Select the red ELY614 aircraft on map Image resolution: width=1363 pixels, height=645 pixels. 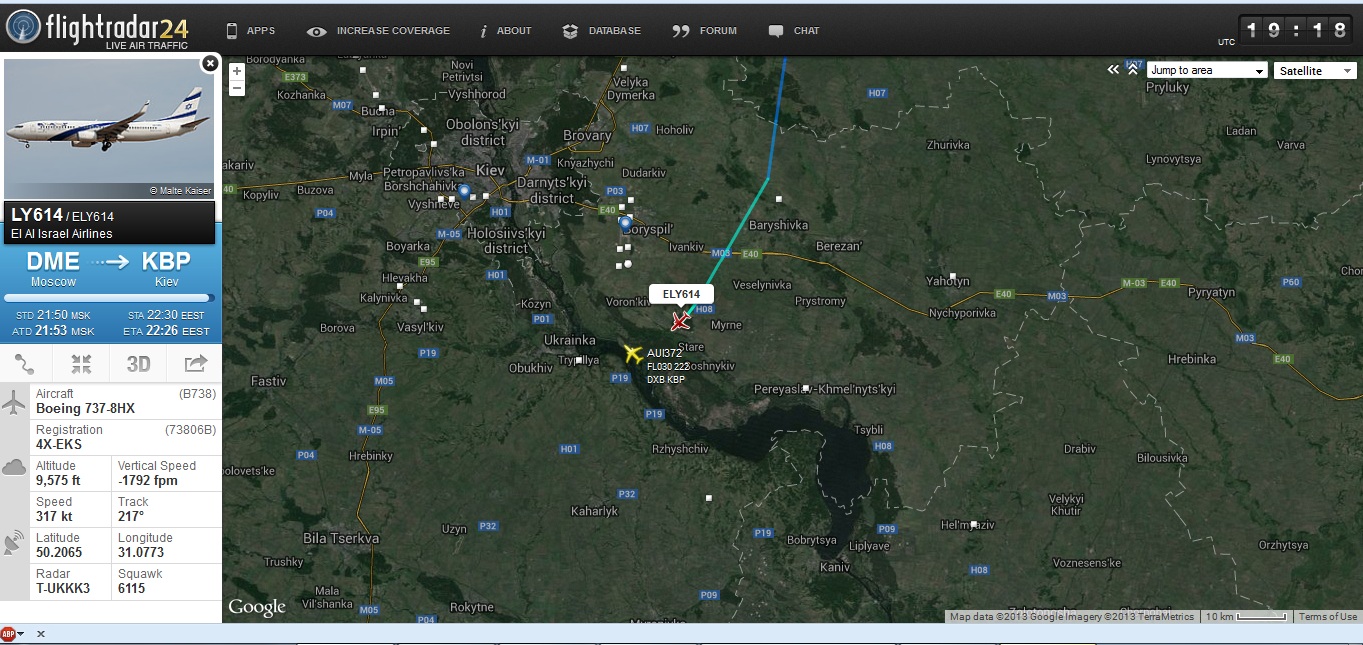click(x=680, y=321)
